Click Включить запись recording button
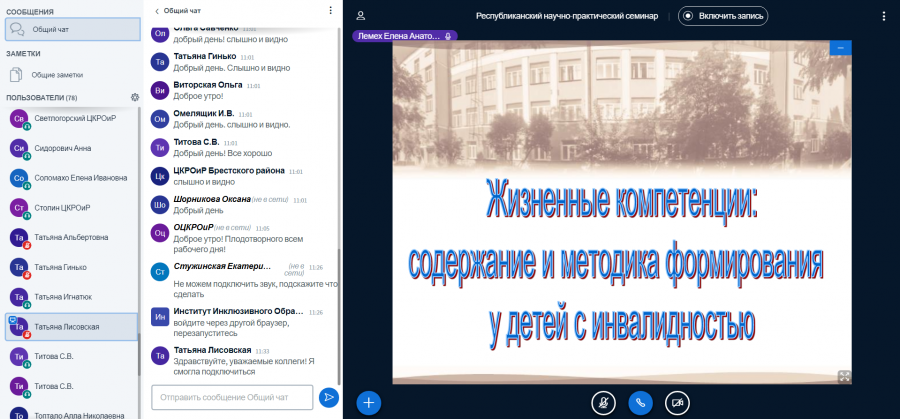Screen dimensions: 900x419 pos(723,16)
